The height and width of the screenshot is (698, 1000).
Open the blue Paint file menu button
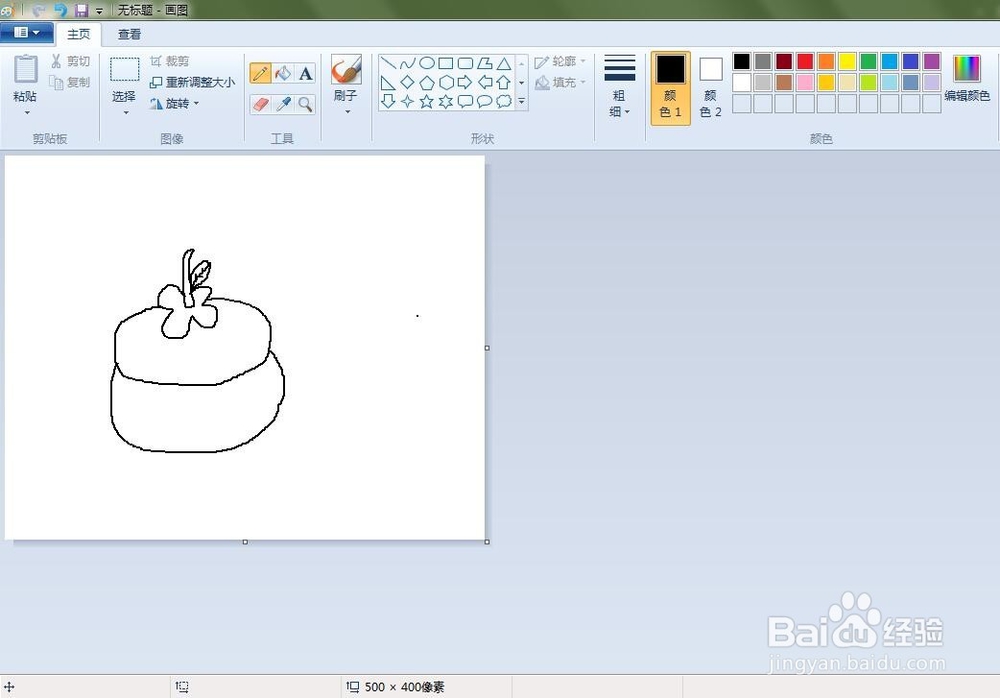click(x=26, y=33)
